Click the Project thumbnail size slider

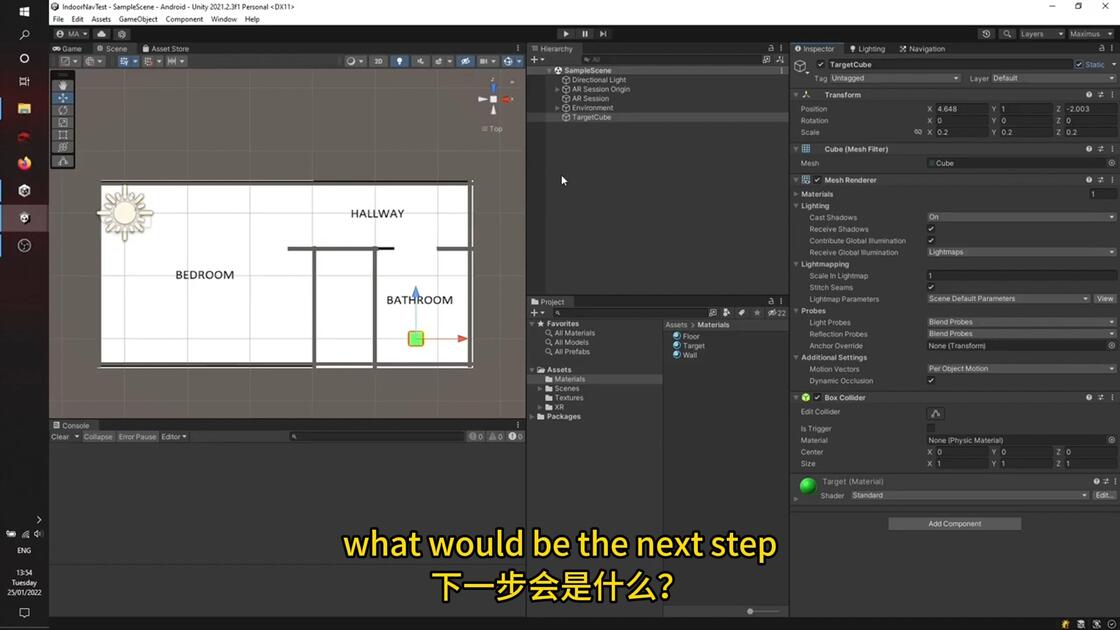point(763,611)
